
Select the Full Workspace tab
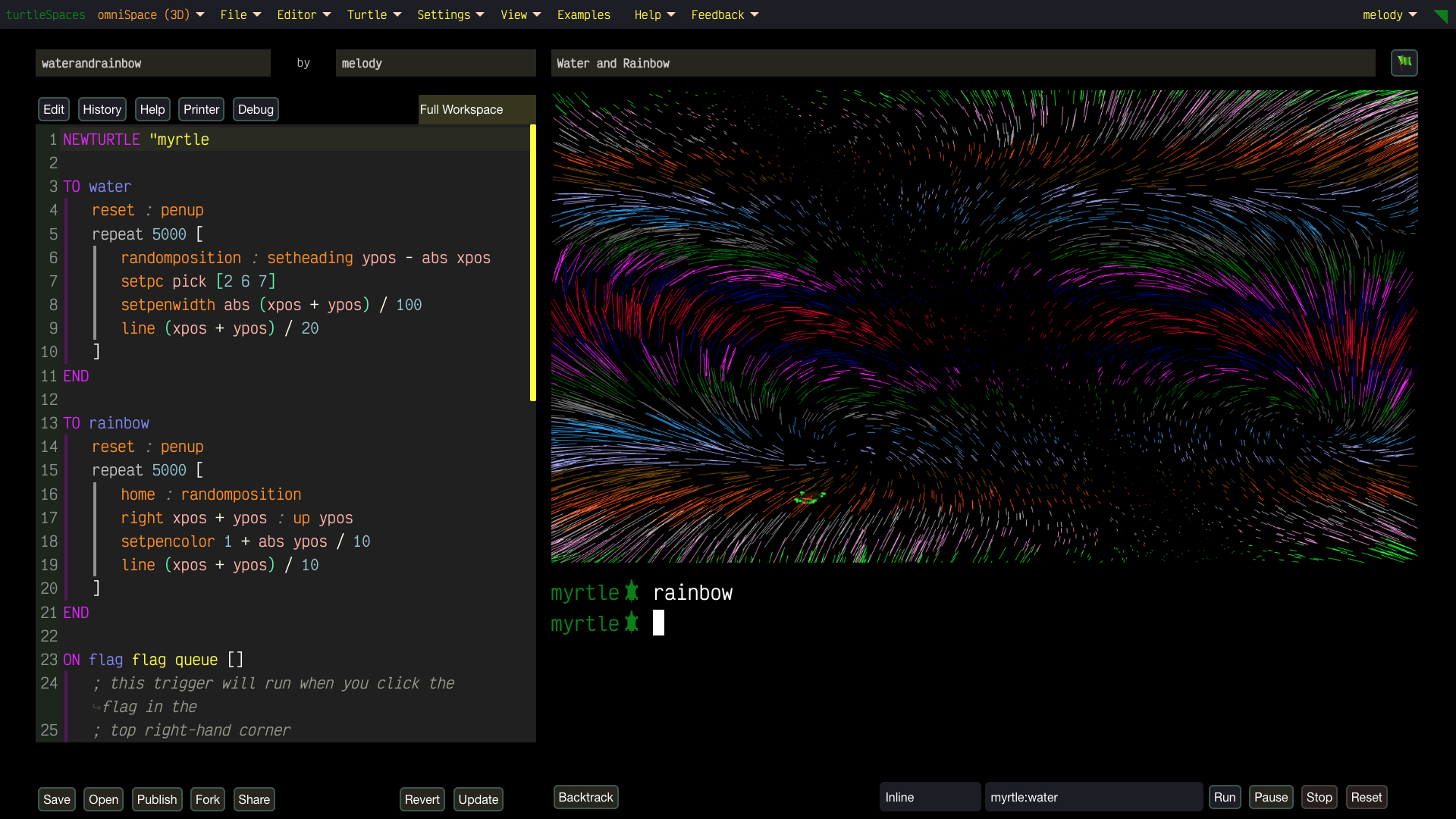461,109
